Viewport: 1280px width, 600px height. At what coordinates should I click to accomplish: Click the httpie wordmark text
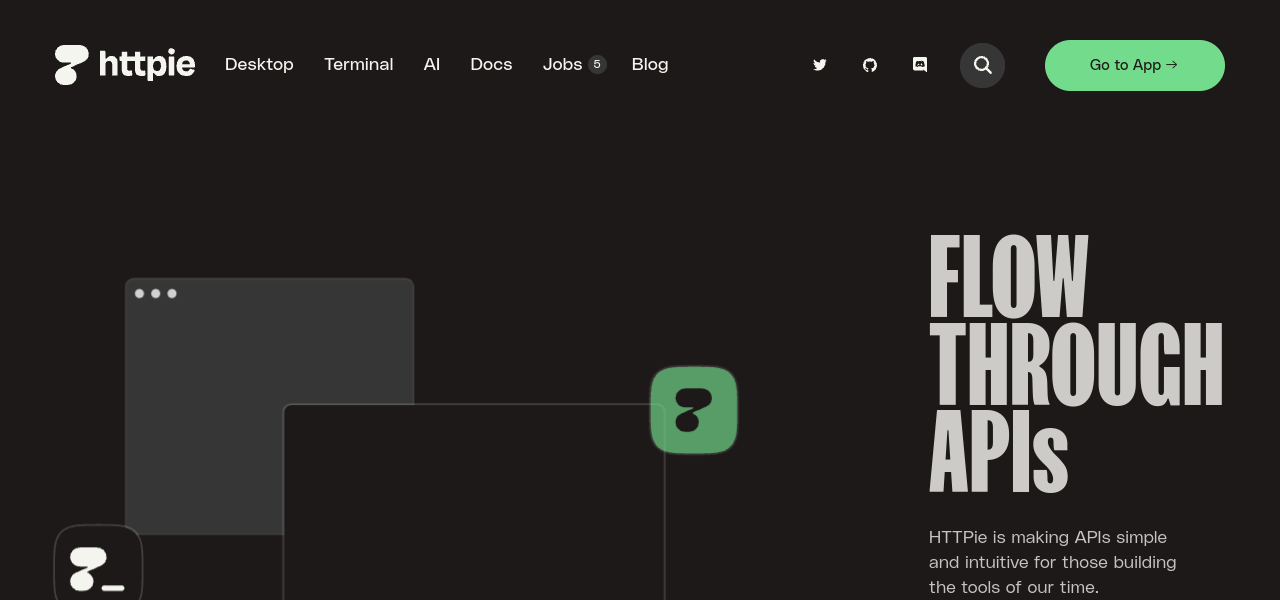pos(147,65)
